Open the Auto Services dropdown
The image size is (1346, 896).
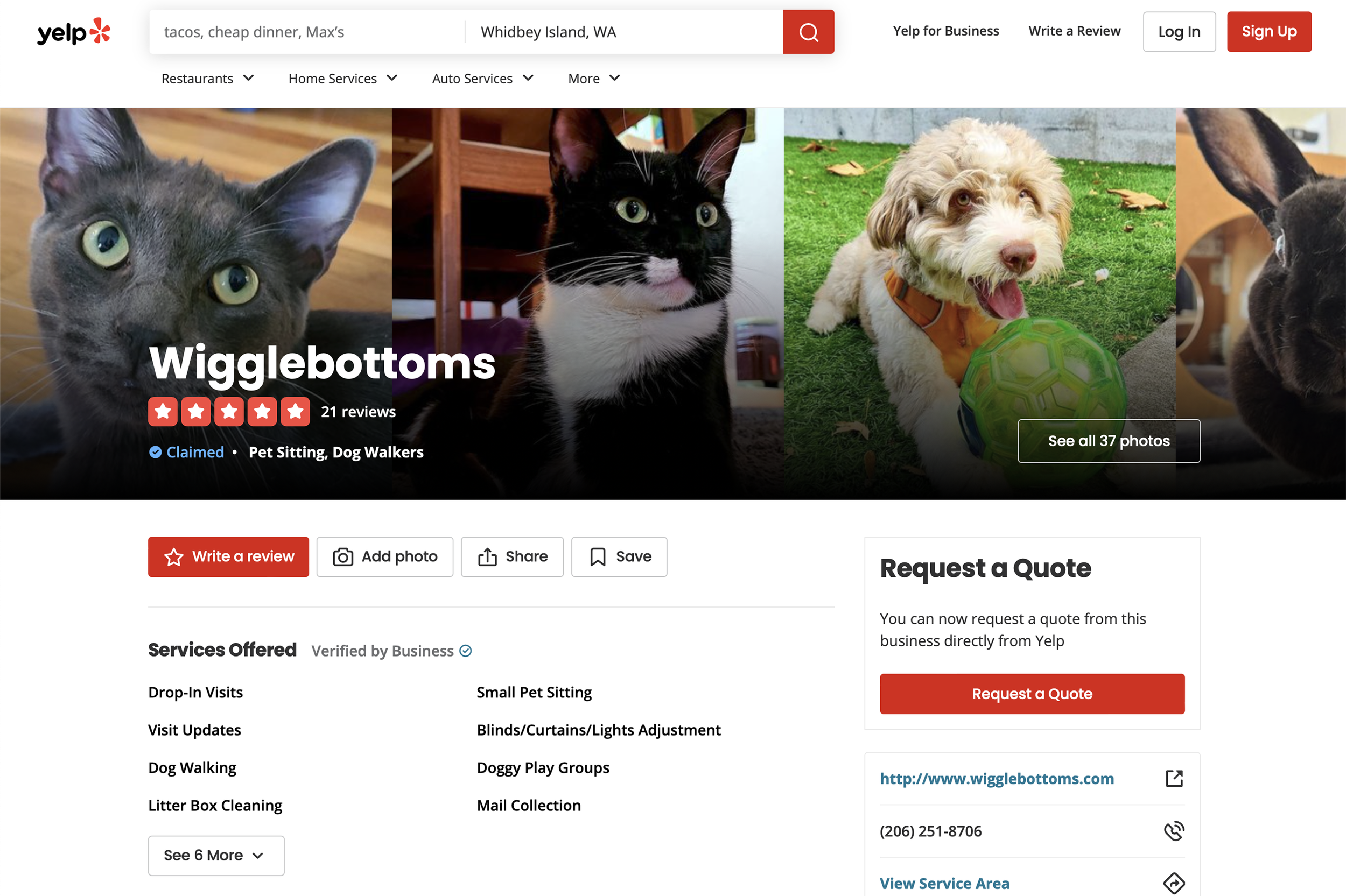483,78
